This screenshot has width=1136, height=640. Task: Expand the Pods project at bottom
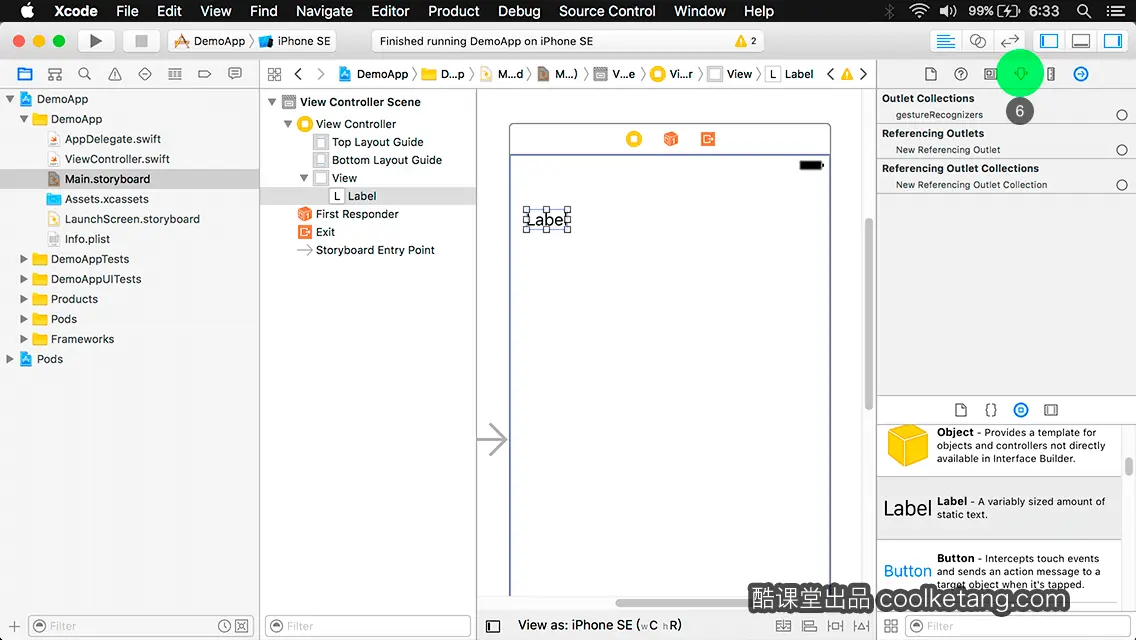click(9, 359)
